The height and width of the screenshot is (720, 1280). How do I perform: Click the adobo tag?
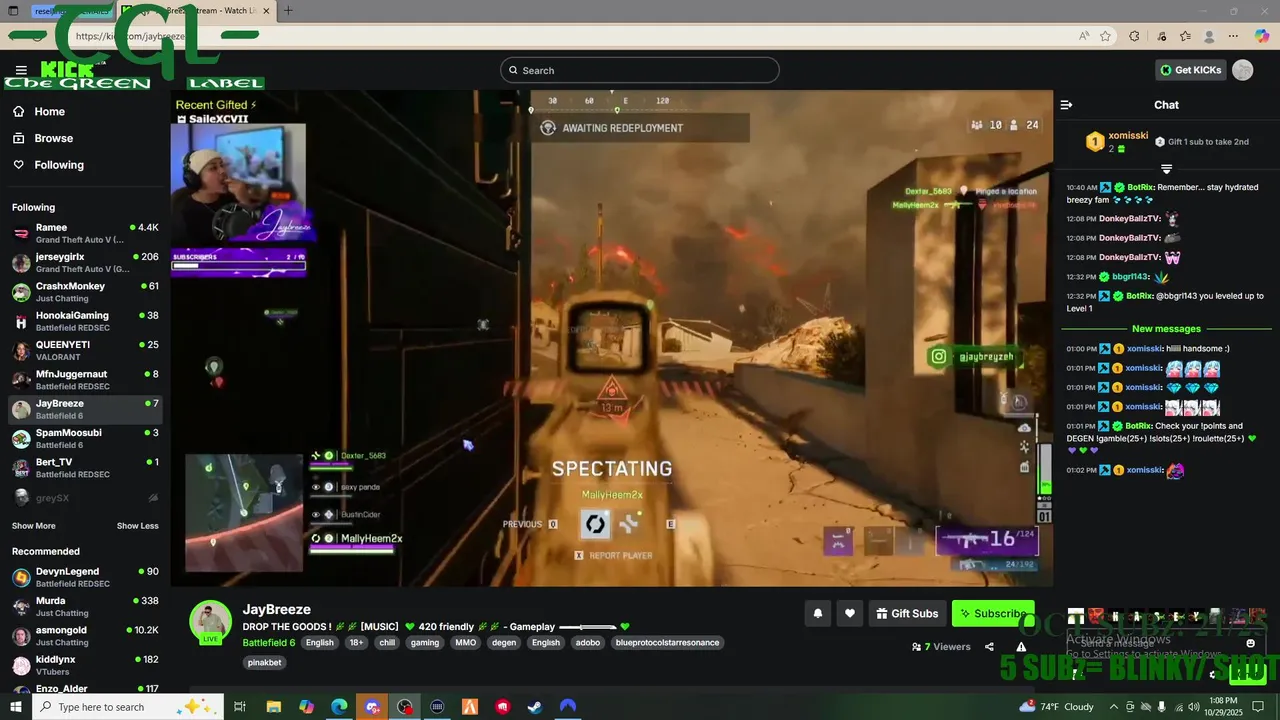588,643
